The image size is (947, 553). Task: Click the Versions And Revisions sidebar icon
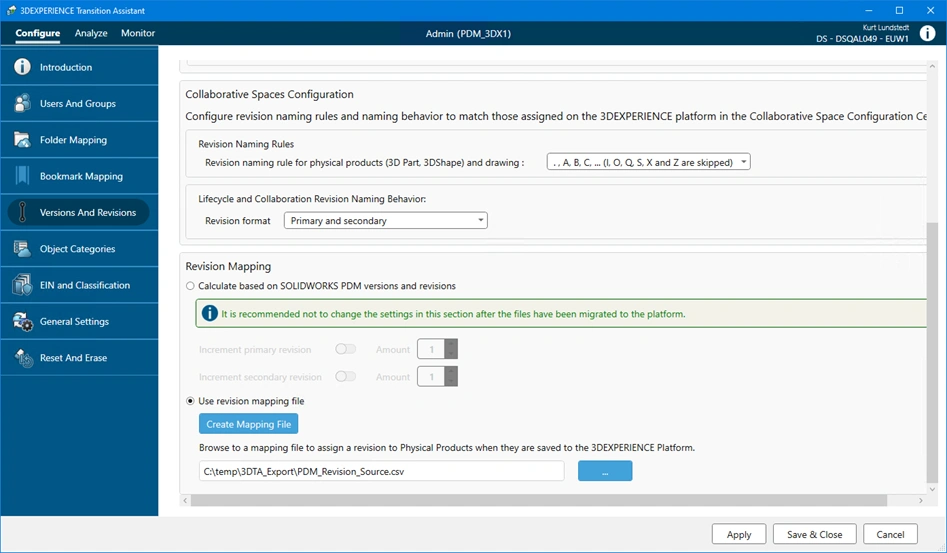point(22,212)
